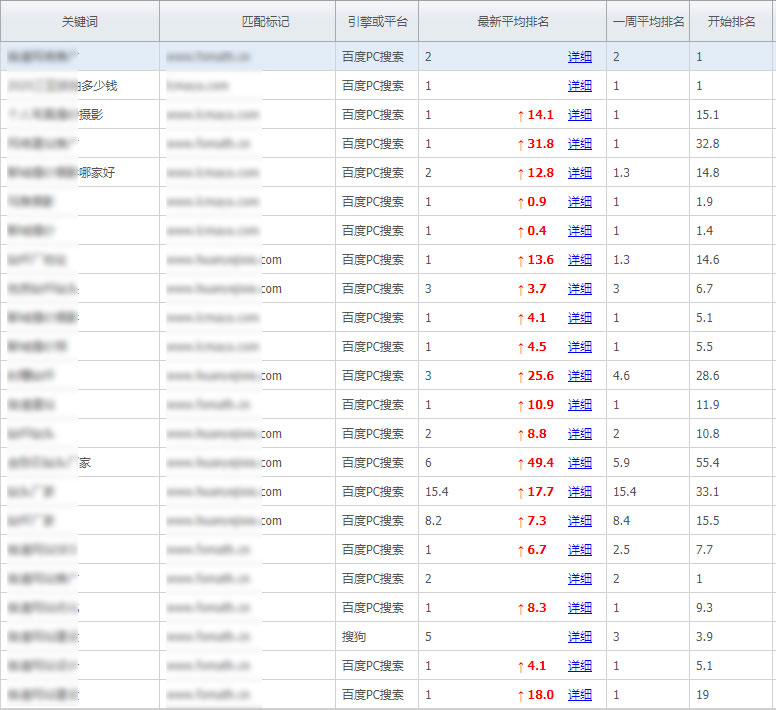
Task: Click the red up arrow next to 0.9
Action: (520, 202)
